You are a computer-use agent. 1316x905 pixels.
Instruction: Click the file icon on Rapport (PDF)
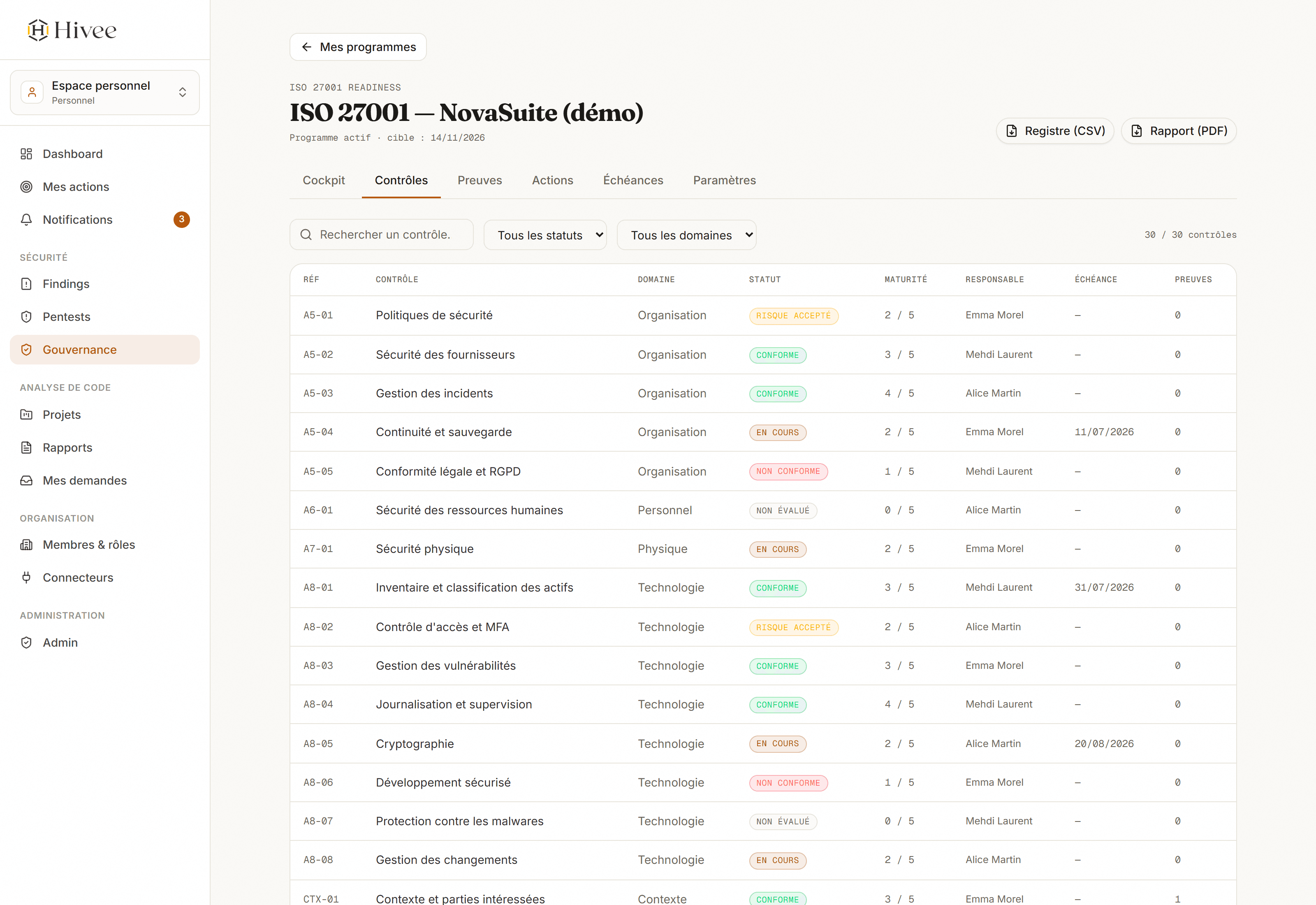1137,131
